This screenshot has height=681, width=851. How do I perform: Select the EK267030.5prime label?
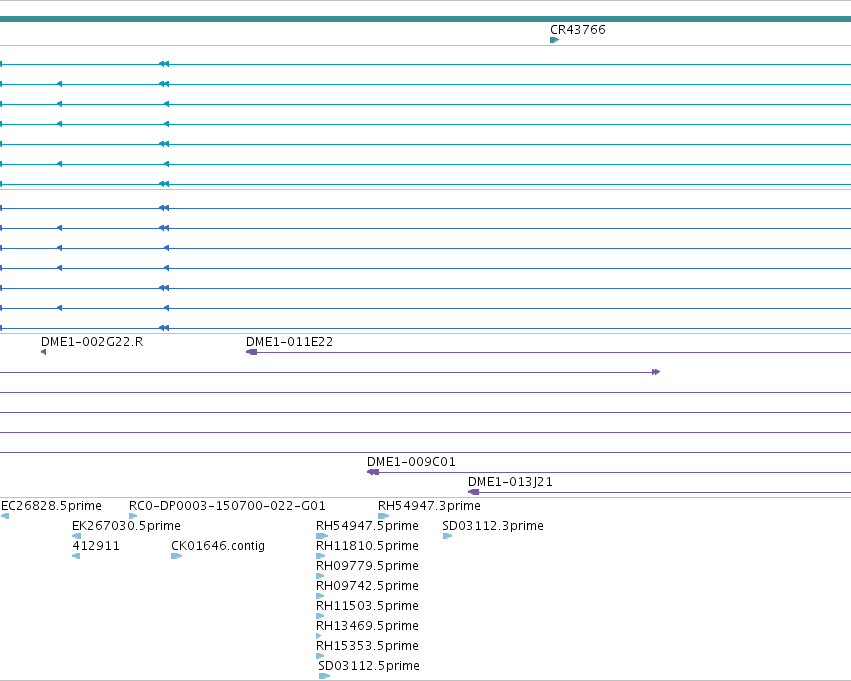tap(126, 526)
